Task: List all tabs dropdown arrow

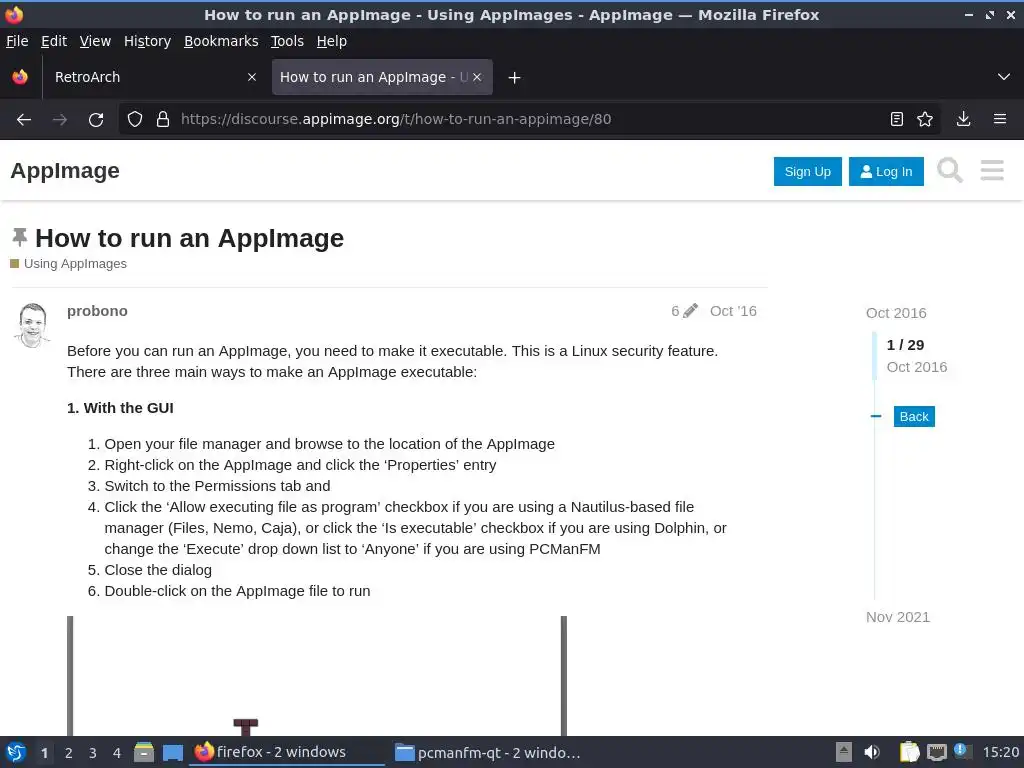Action: pos(1004,77)
